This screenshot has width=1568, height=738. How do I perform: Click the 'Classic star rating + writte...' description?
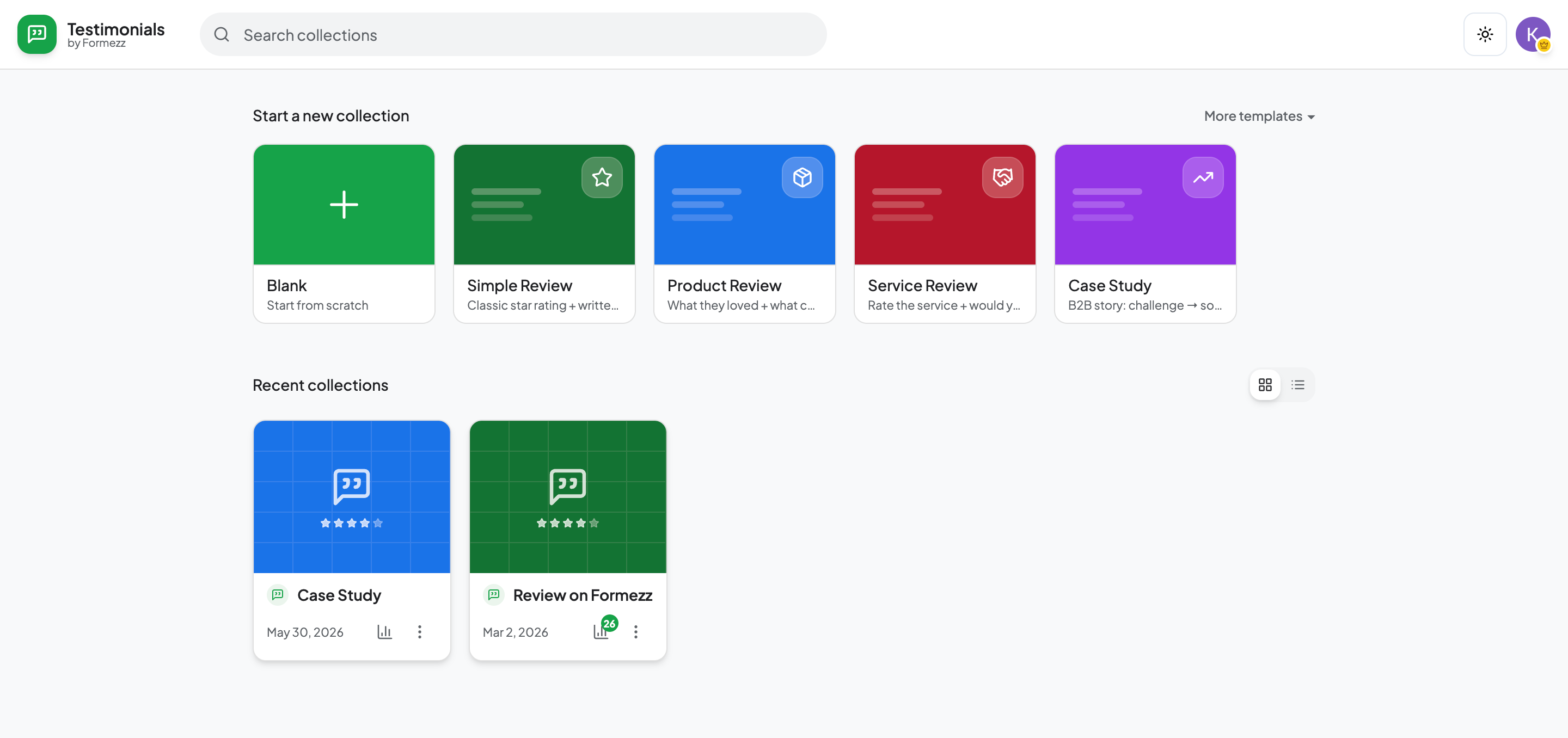[542, 305]
